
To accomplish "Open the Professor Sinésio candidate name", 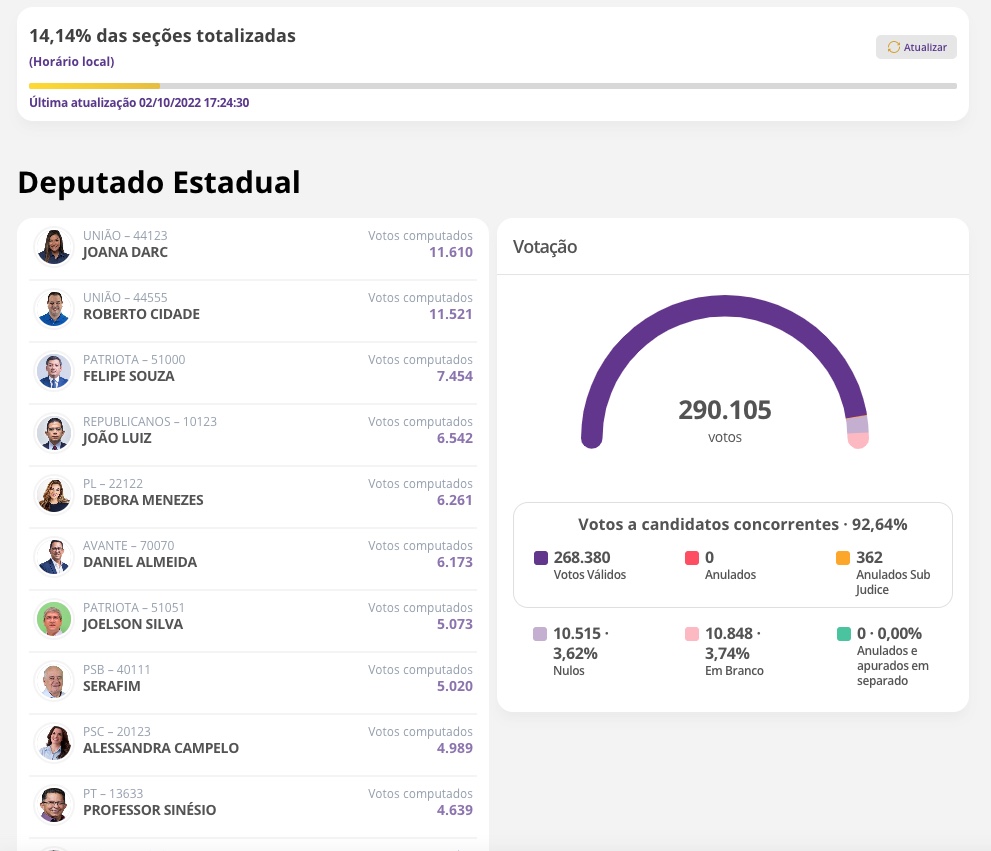I will 149,810.
